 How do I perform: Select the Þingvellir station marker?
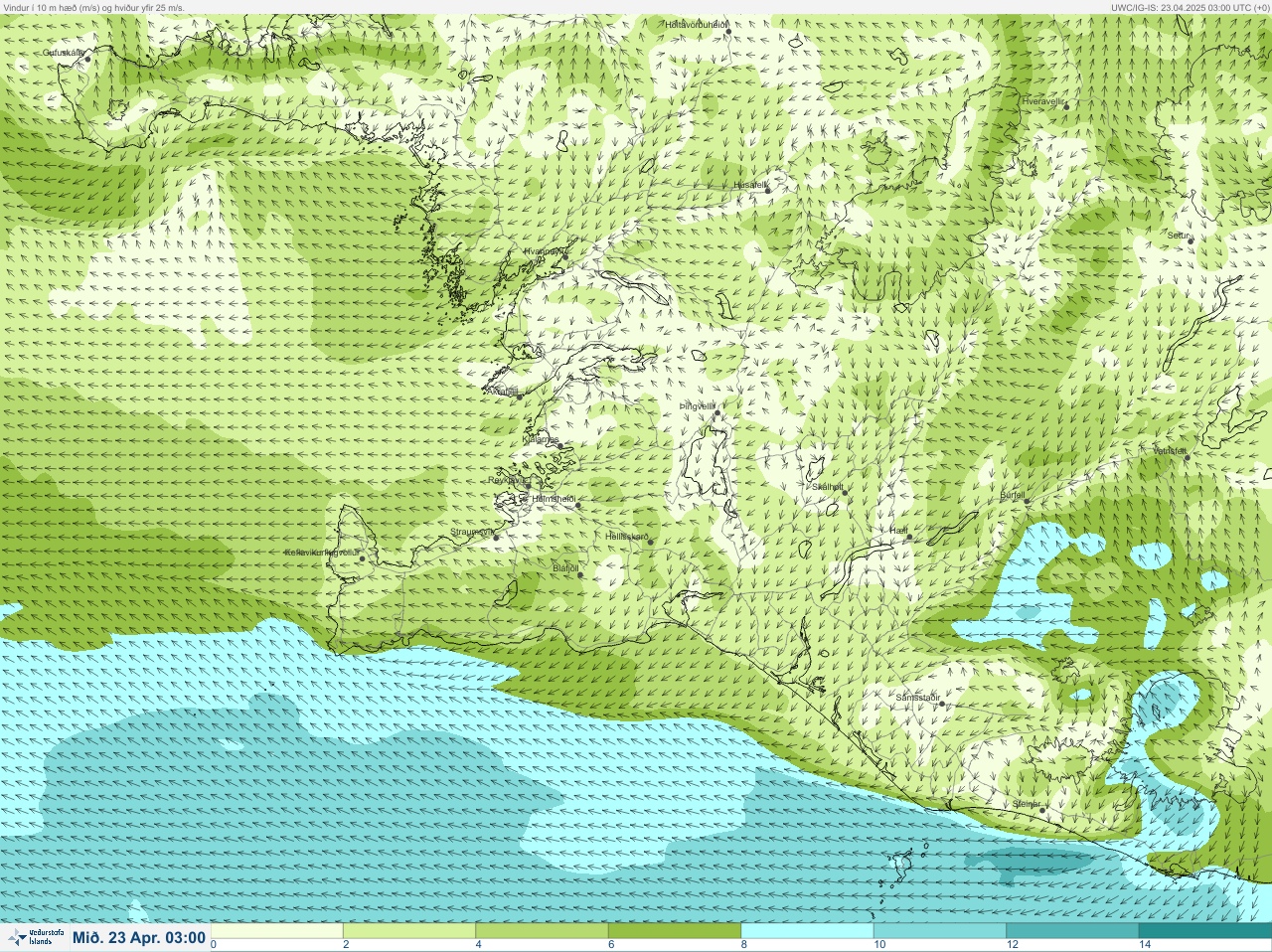coord(716,412)
